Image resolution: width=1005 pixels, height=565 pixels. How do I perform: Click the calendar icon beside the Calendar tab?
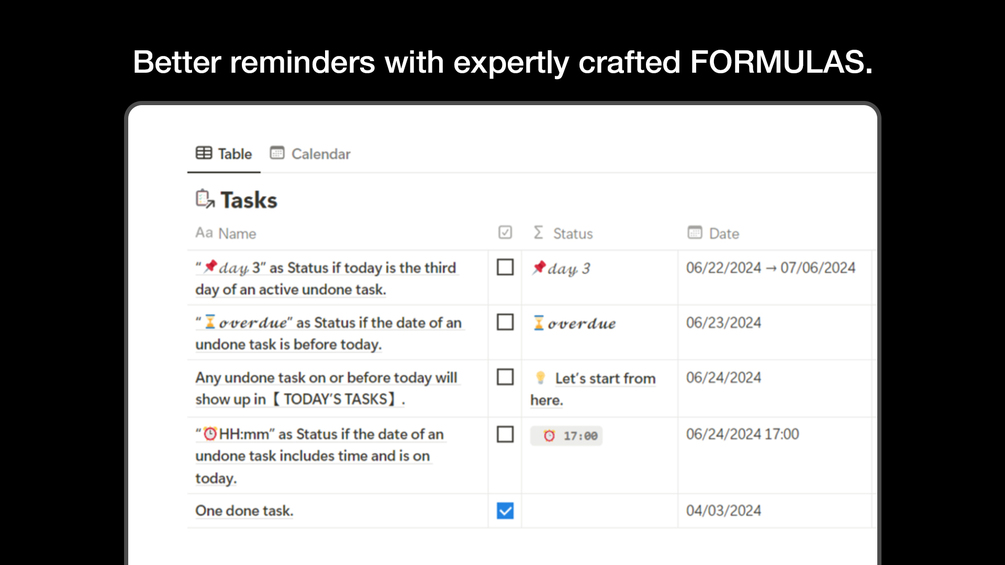[x=277, y=154]
